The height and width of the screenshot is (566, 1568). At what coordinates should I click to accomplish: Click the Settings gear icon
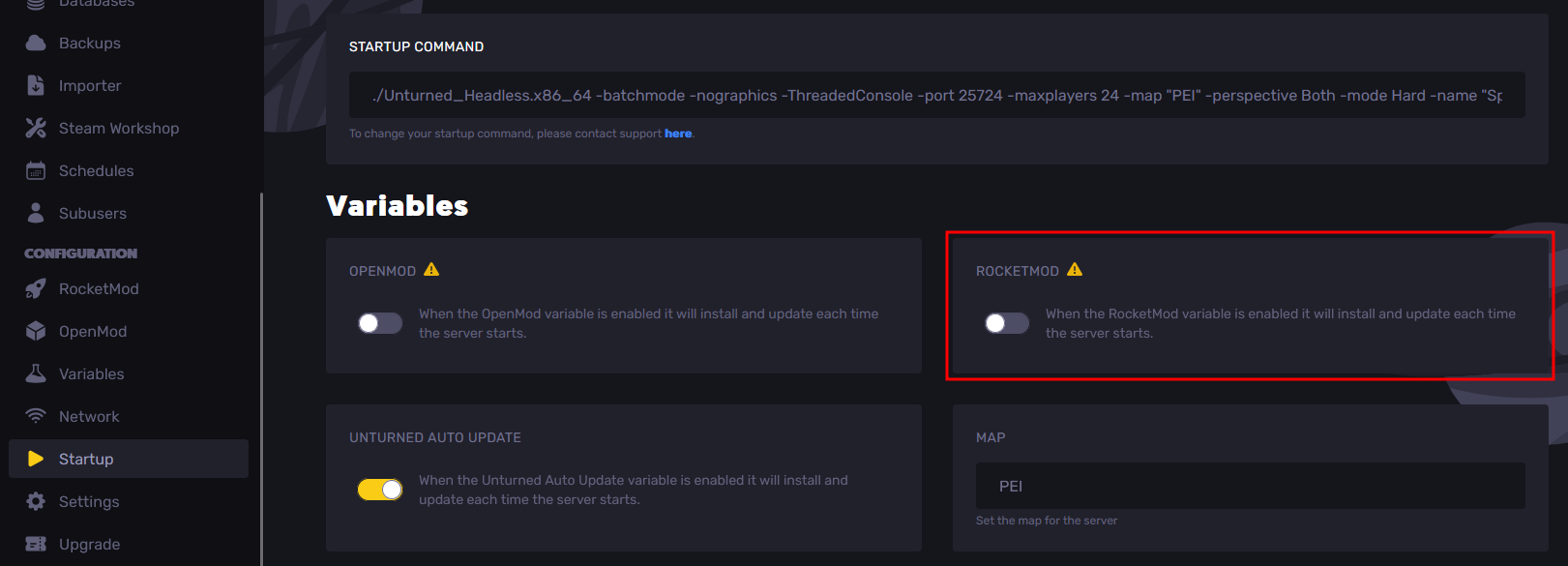pos(36,501)
